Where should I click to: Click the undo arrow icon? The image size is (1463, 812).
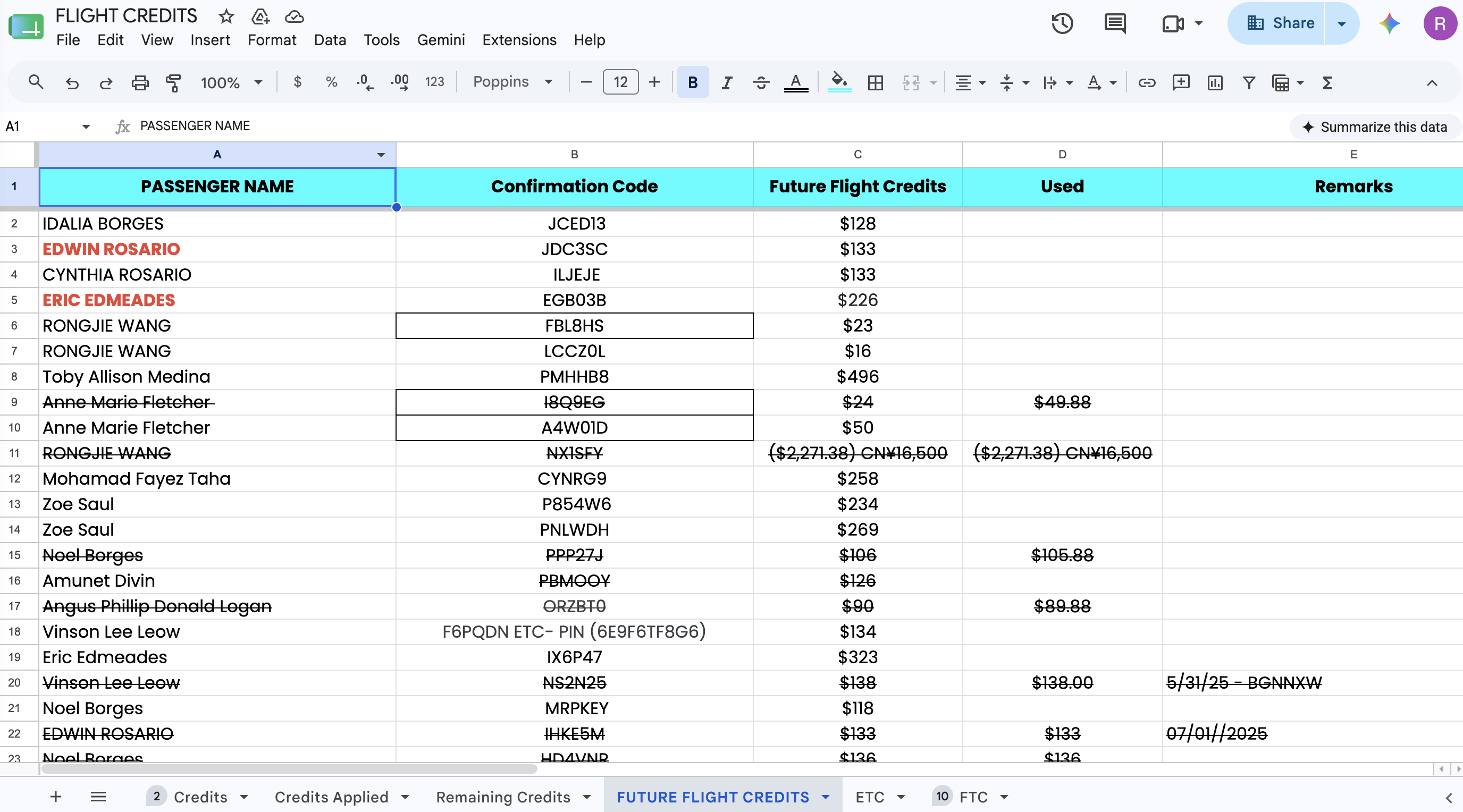72,83
